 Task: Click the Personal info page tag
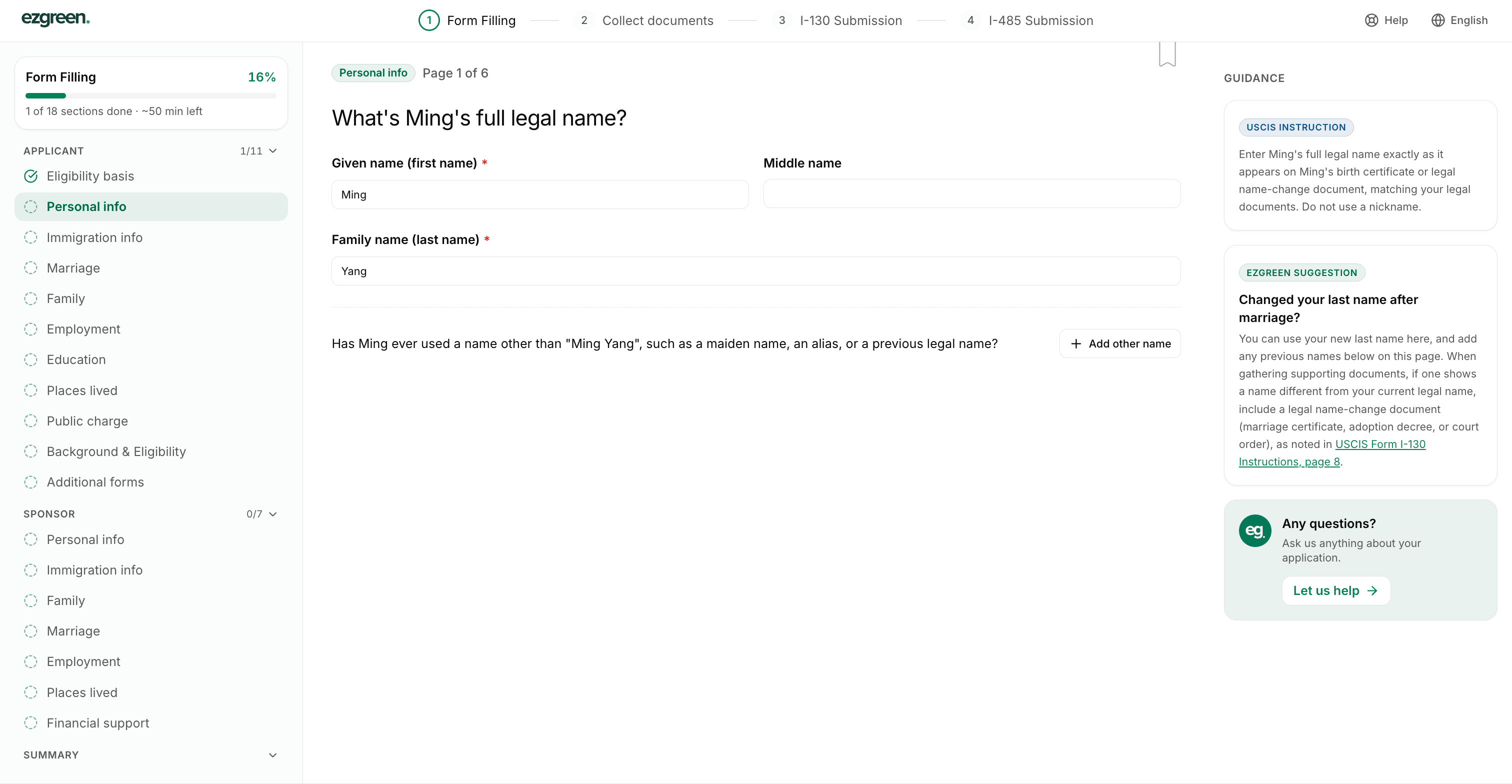point(372,73)
